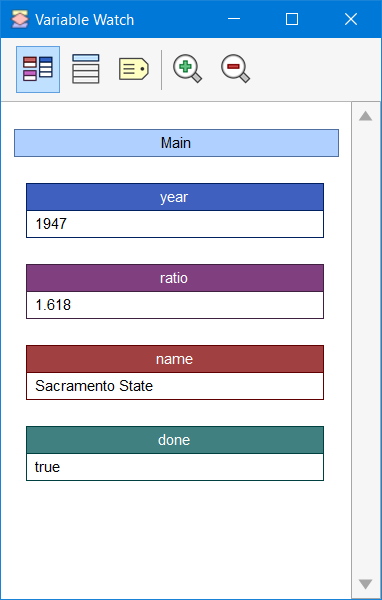
Task: Click the teal done variable header
Action: pos(175,440)
